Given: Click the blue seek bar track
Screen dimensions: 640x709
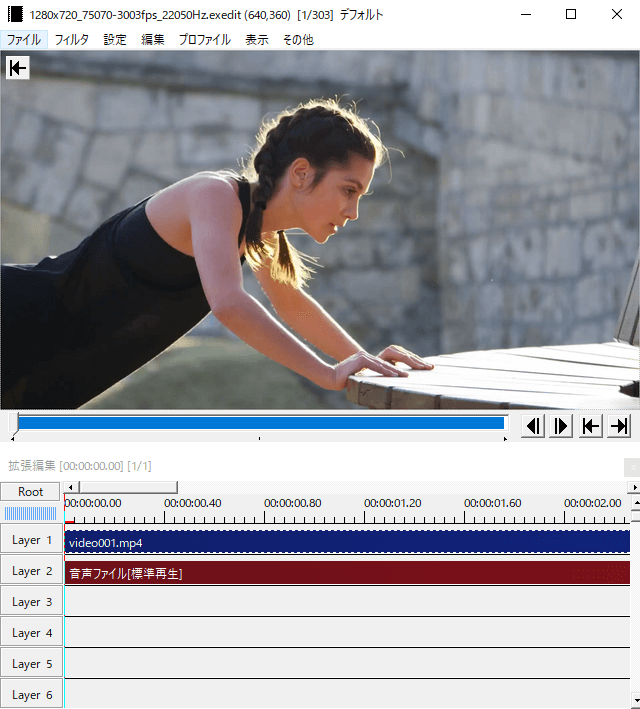Looking at the screenshot, I should tap(261, 423).
